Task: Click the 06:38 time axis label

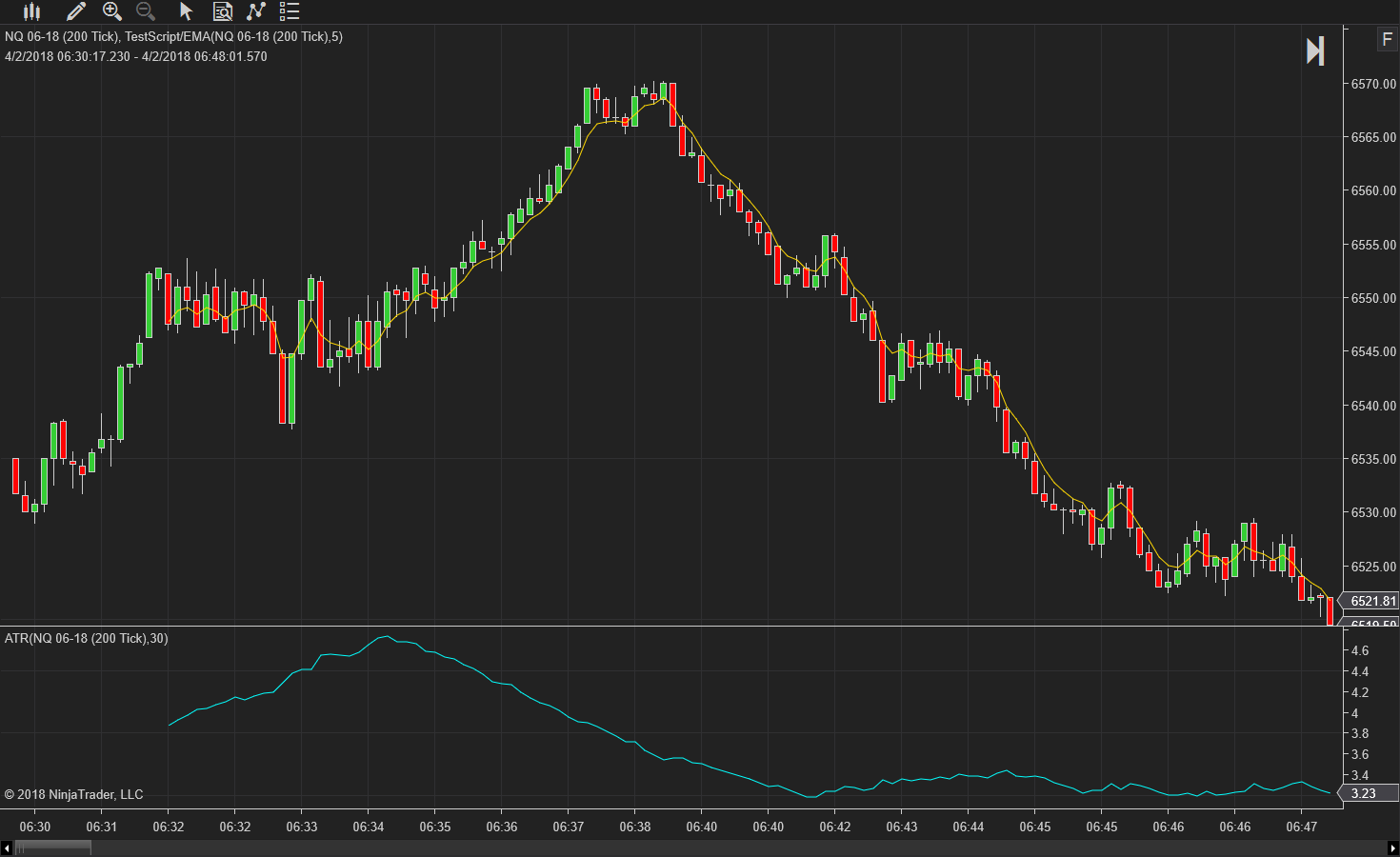Action: (x=635, y=827)
